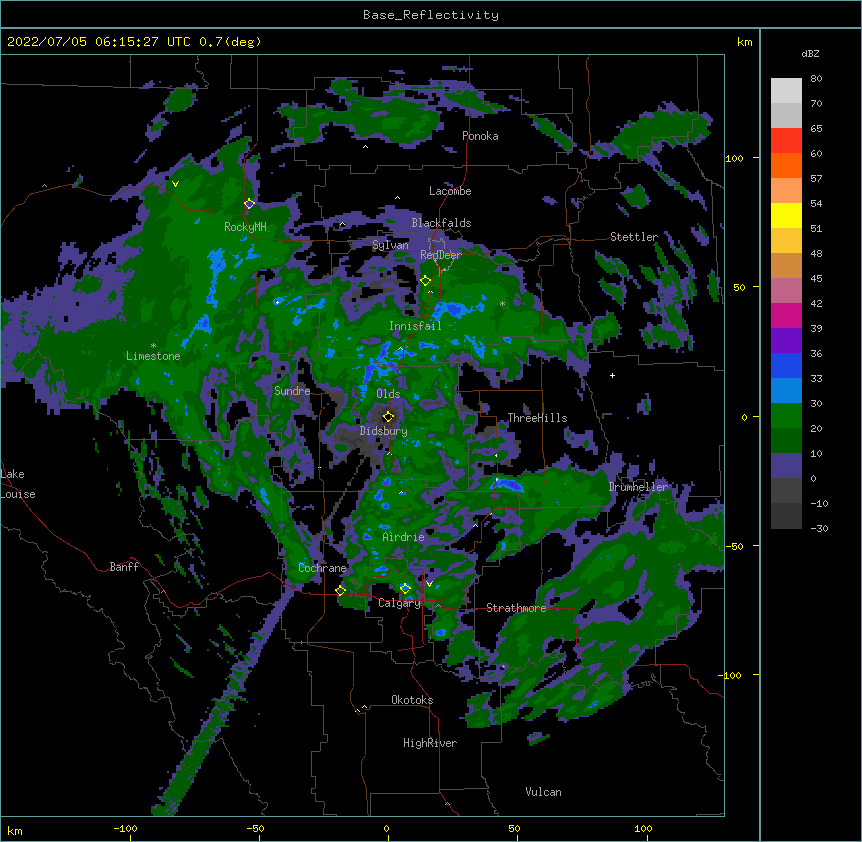Click the Vulcan label
Viewport: 862px width, 842px height.
[543, 792]
